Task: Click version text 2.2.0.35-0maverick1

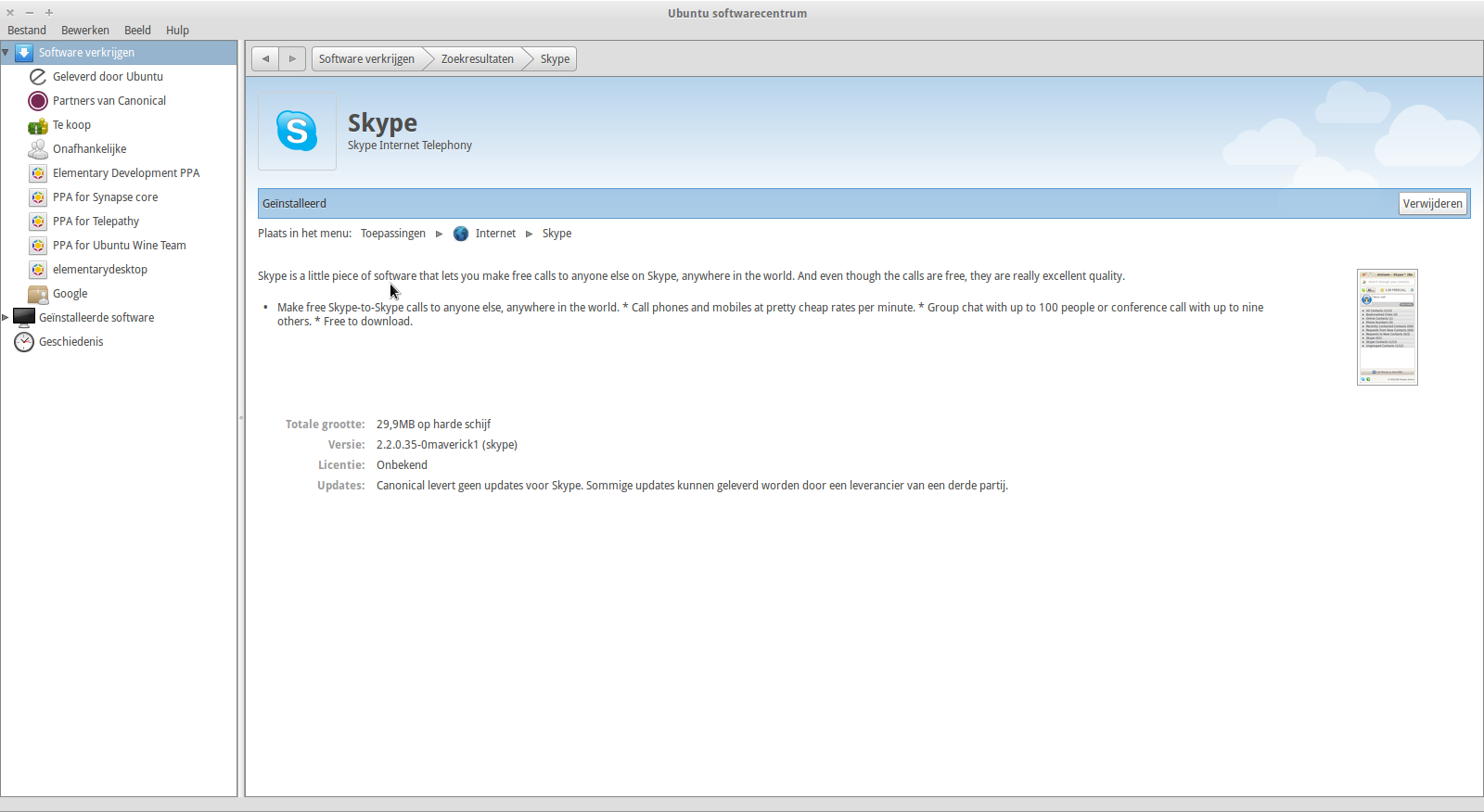Action: point(447,445)
